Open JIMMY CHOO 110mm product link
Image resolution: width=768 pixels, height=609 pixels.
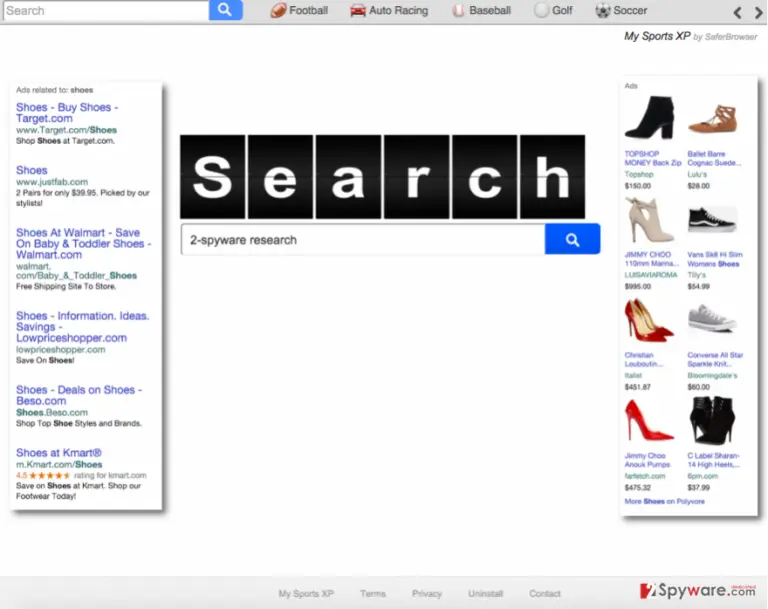[x=652, y=259]
